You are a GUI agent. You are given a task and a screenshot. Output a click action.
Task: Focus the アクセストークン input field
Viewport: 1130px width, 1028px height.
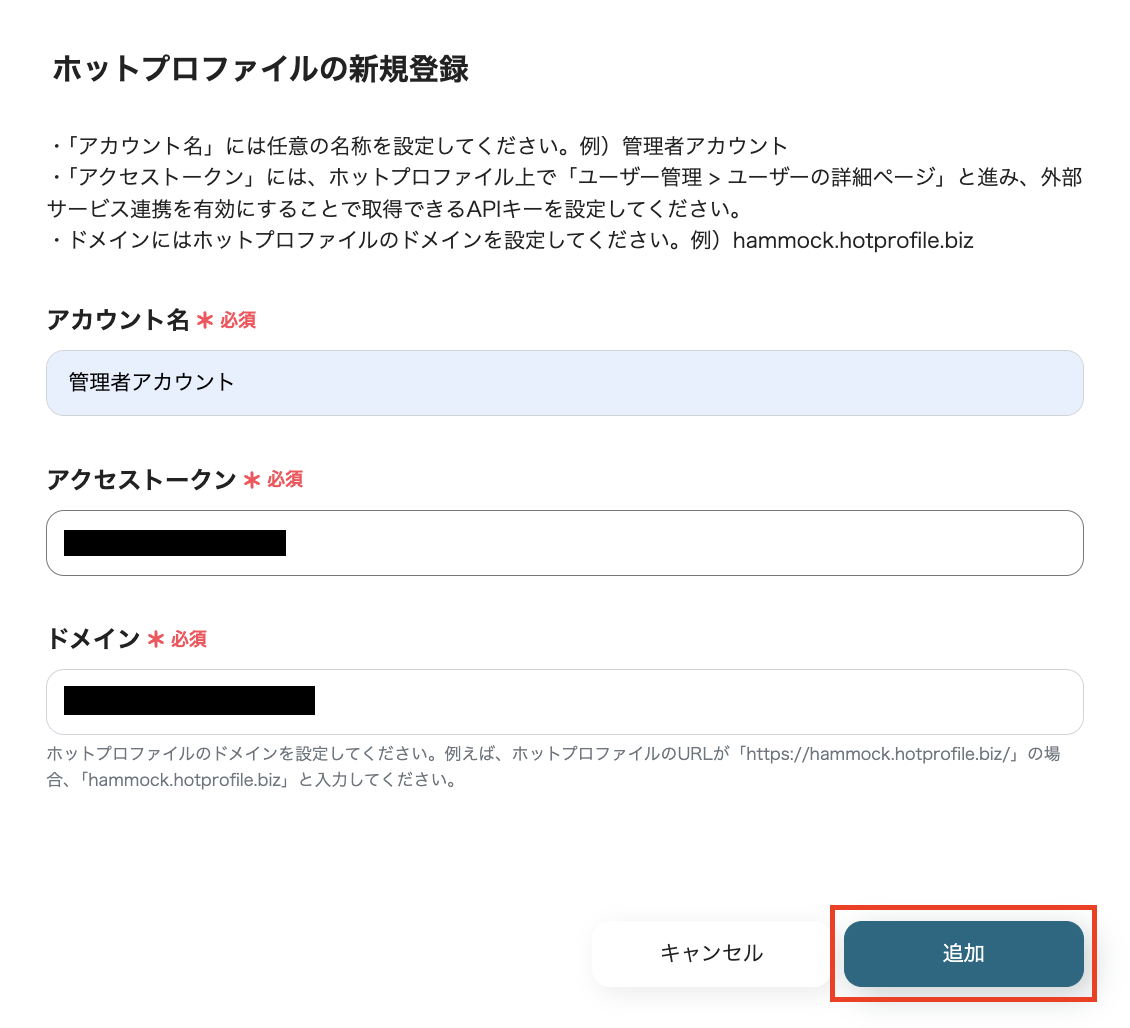point(565,542)
